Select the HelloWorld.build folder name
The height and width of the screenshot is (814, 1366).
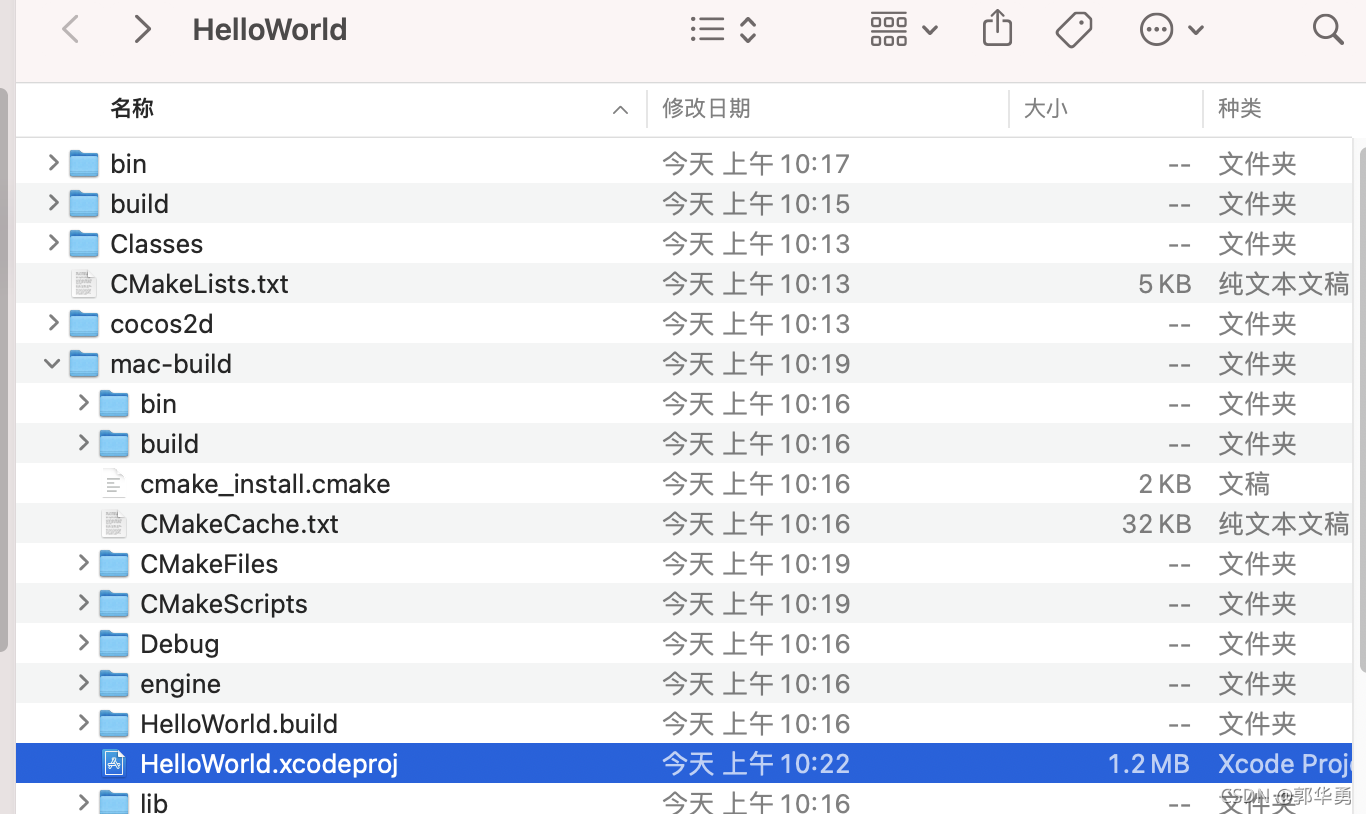coord(239,724)
